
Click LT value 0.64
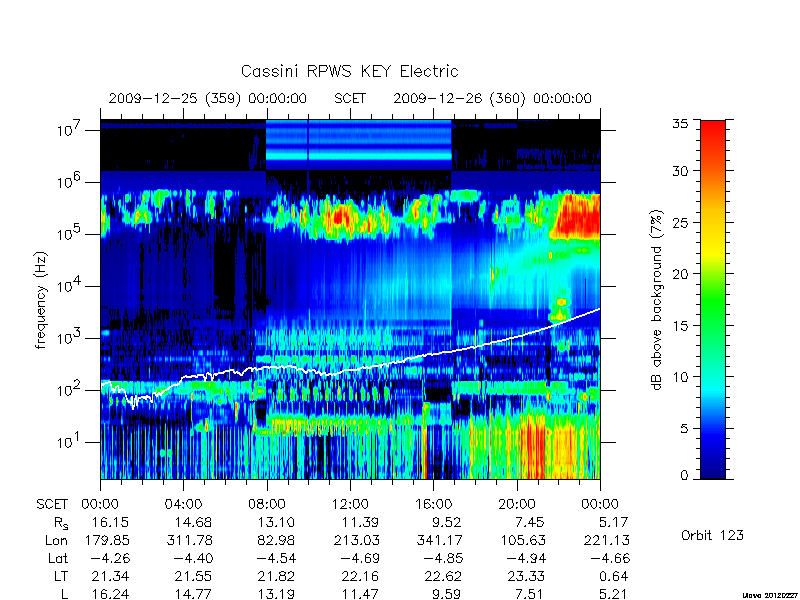(612, 577)
